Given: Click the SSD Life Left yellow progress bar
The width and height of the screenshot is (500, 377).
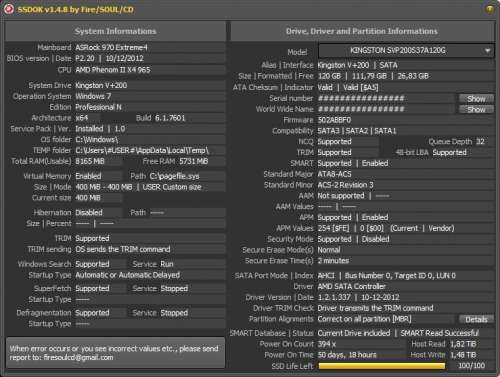Looking at the screenshot, I should 382,366.
